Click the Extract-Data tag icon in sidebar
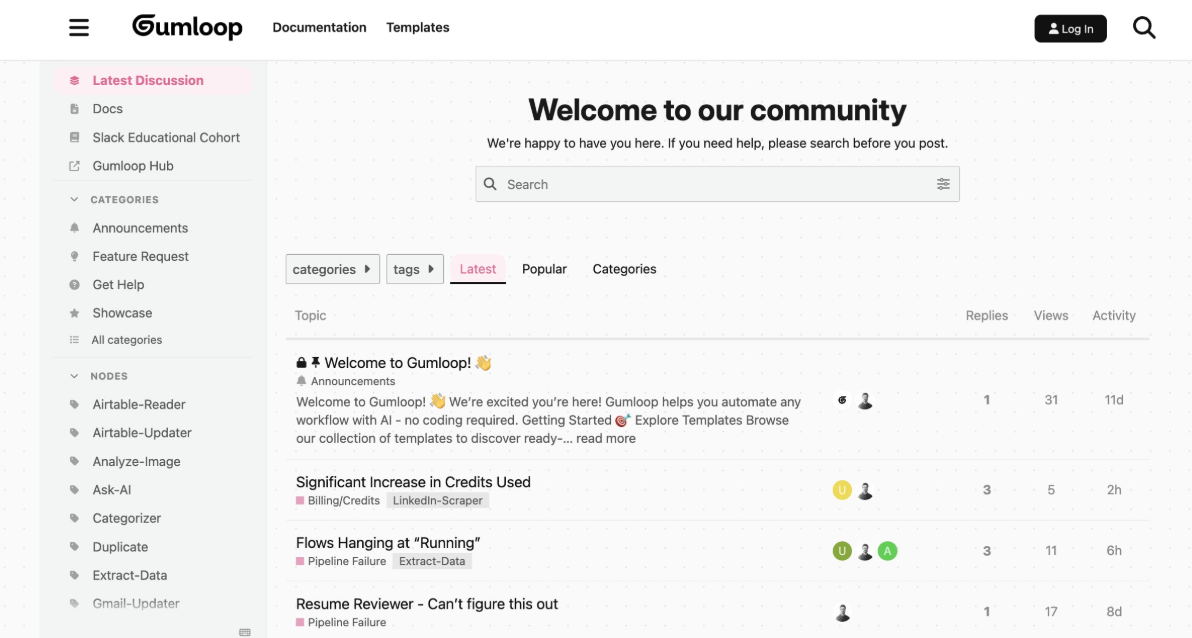The height and width of the screenshot is (638, 1192). 74,575
